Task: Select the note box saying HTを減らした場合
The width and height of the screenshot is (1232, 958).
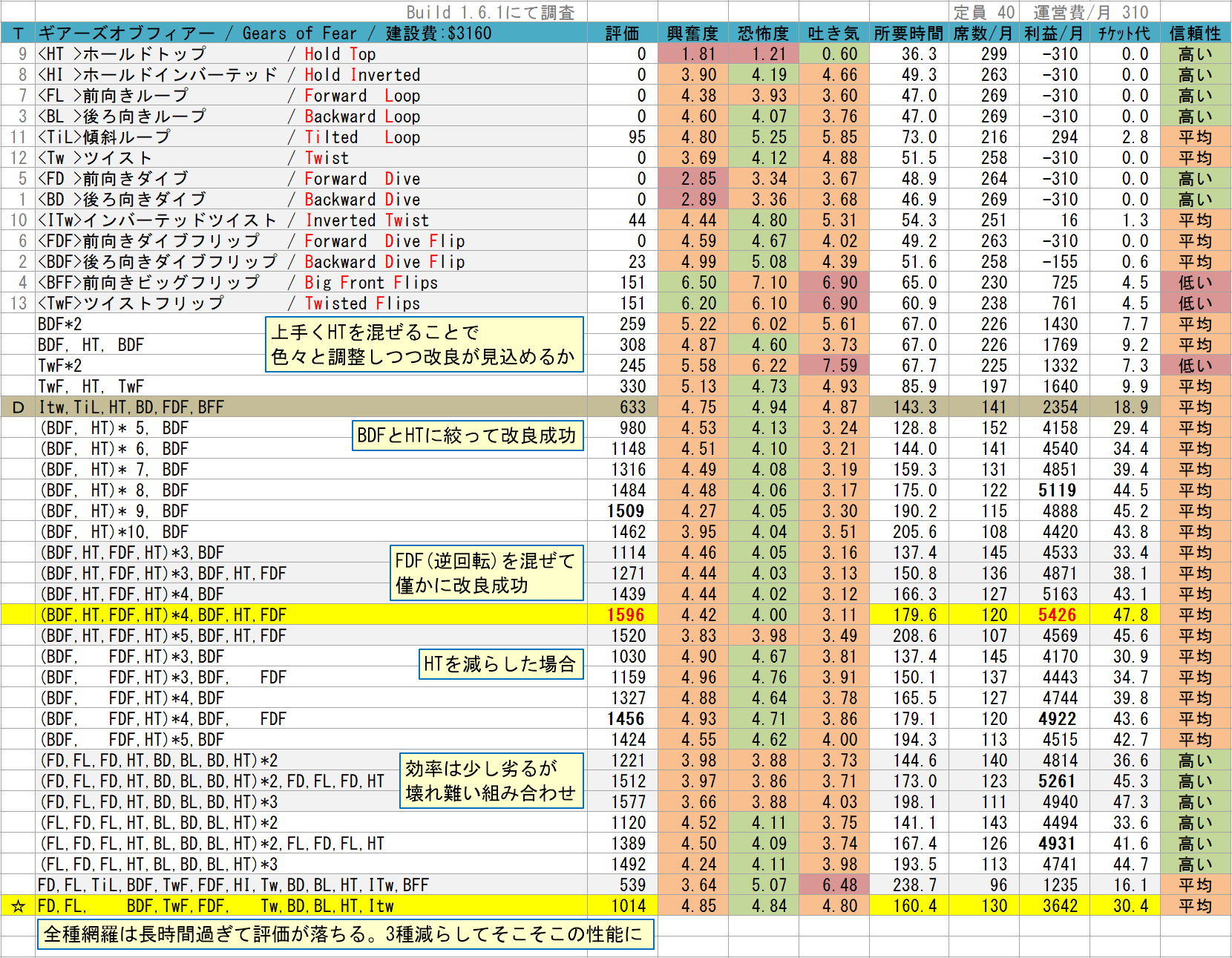Action: (x=500, y=664)
